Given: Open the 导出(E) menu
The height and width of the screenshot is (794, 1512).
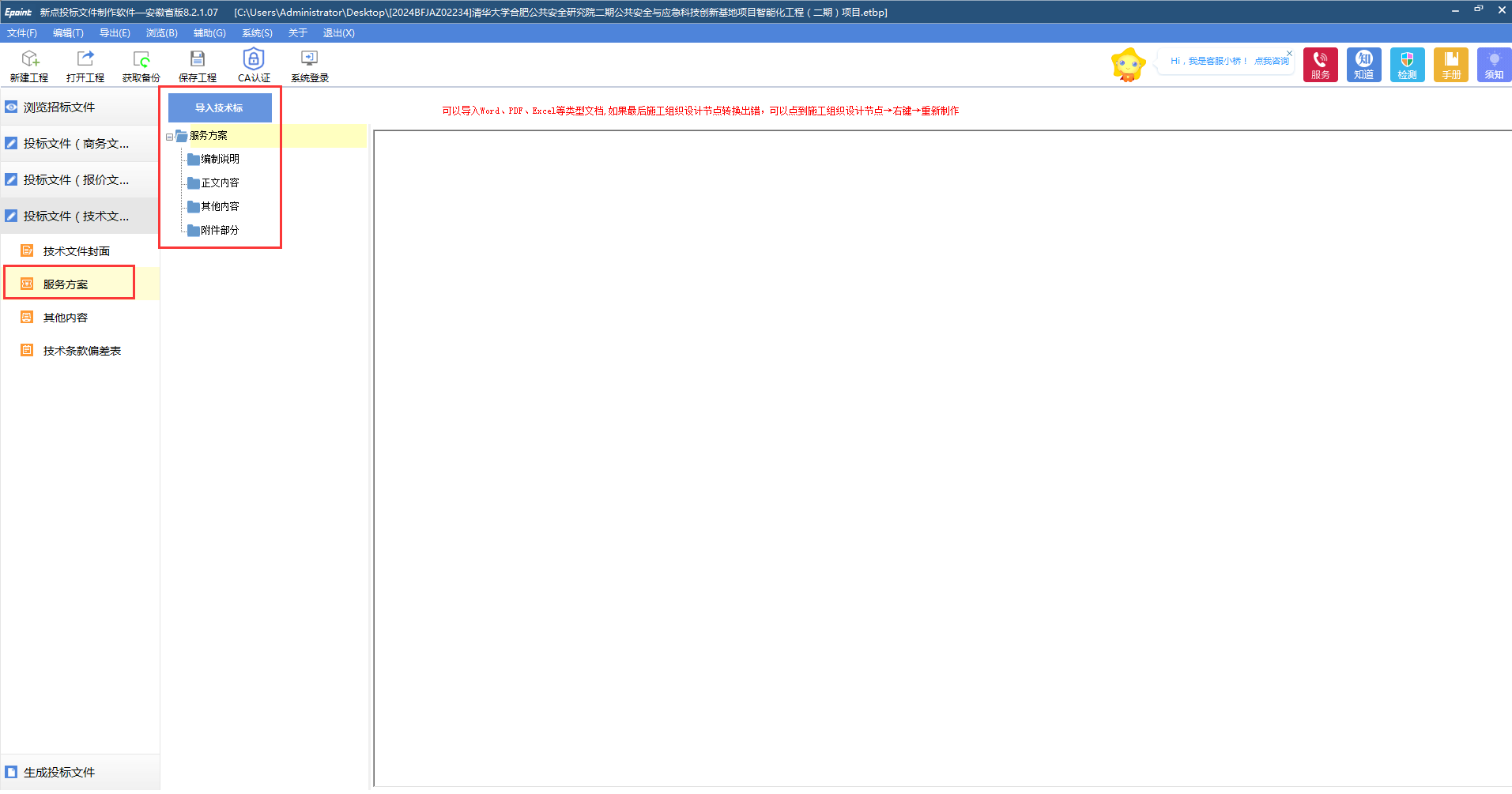Looking at the screenshot, I should [115, 33].
